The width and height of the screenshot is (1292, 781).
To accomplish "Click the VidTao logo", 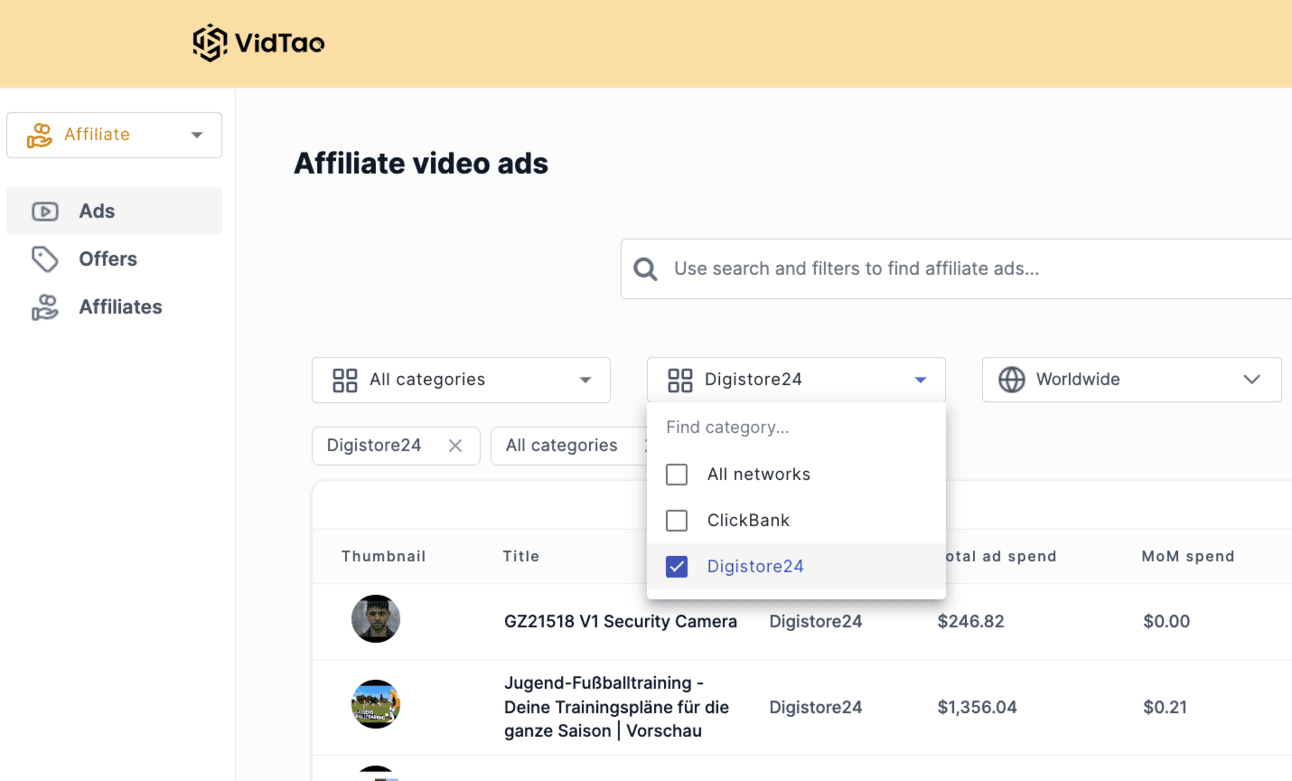I will pyautogui.click(x=258, y=43).
